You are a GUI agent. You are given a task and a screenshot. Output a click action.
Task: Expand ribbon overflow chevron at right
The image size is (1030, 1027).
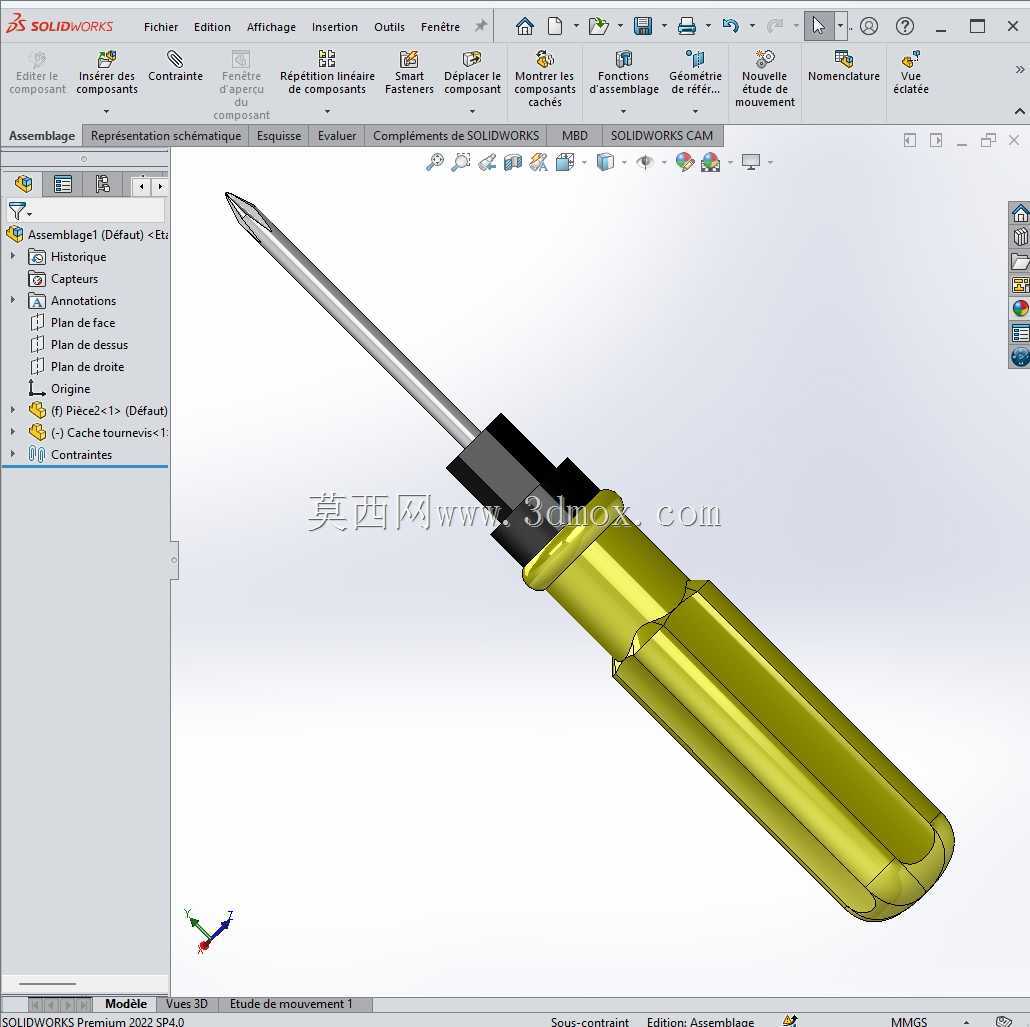[1019, 69]
